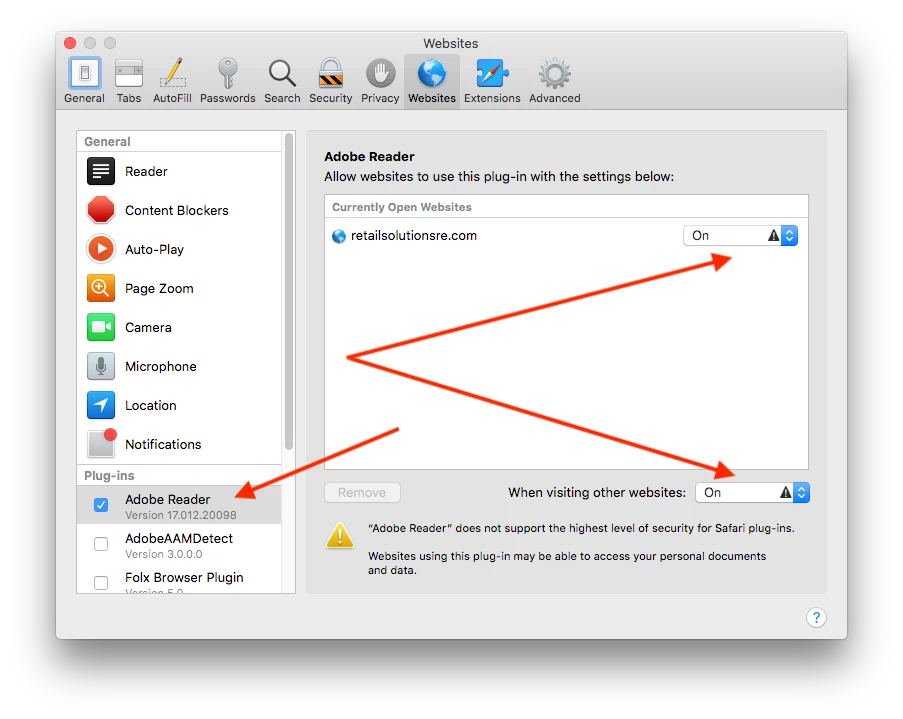Open the General preferences icon
903x719 pixels.
[85, 73]
